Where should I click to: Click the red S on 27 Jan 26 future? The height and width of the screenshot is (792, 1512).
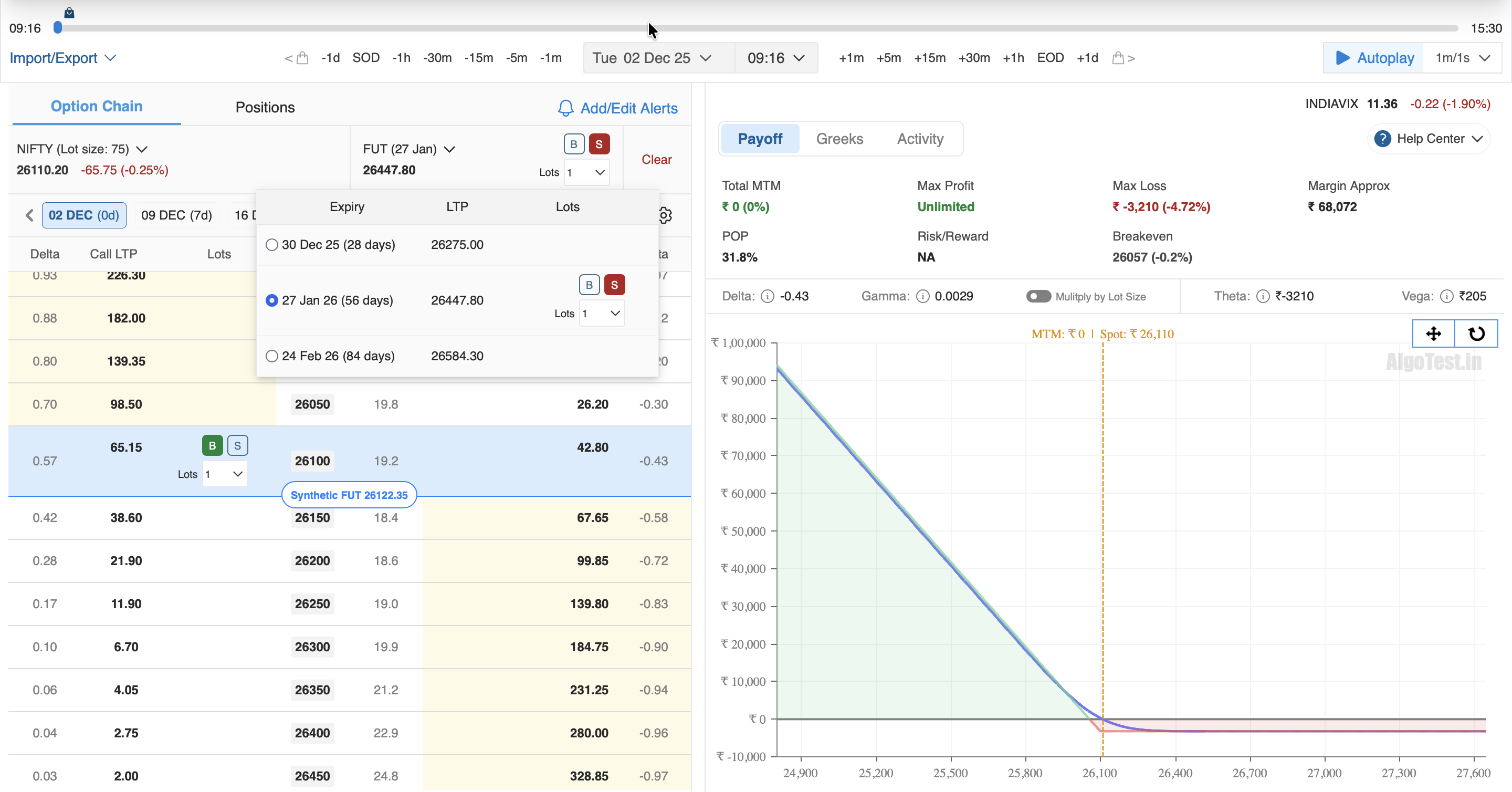tap(614, 285)
